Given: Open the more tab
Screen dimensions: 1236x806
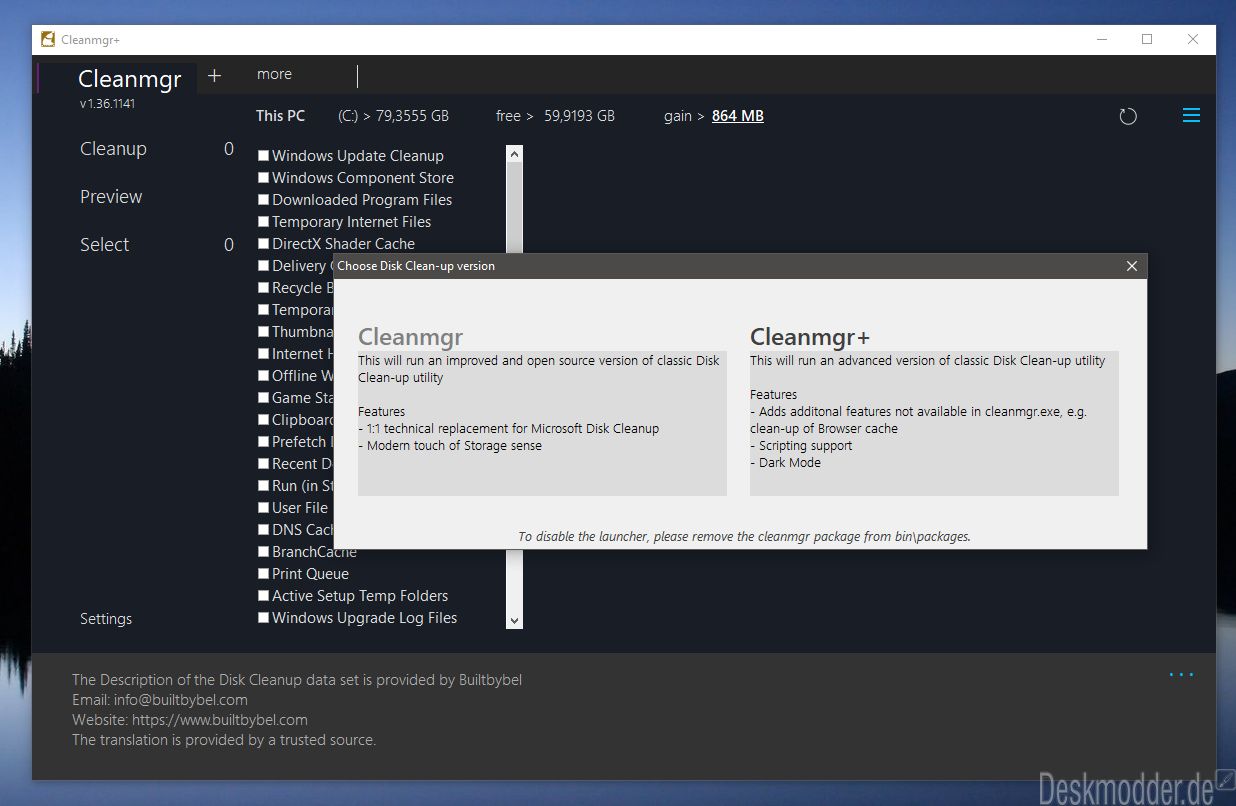Looking at the screenshot, I should (x=274, y=74).
